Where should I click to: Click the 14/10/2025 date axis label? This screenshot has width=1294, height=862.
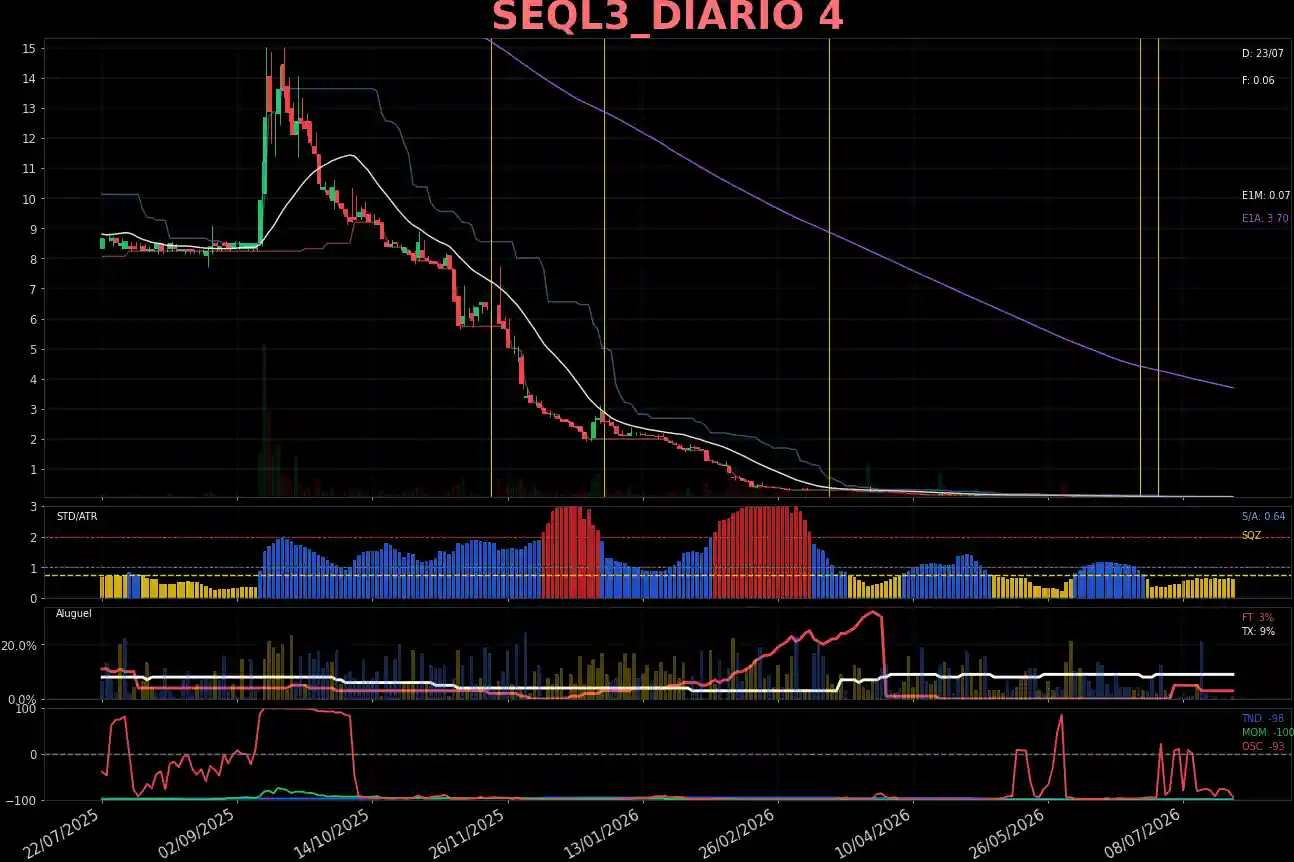332,832
